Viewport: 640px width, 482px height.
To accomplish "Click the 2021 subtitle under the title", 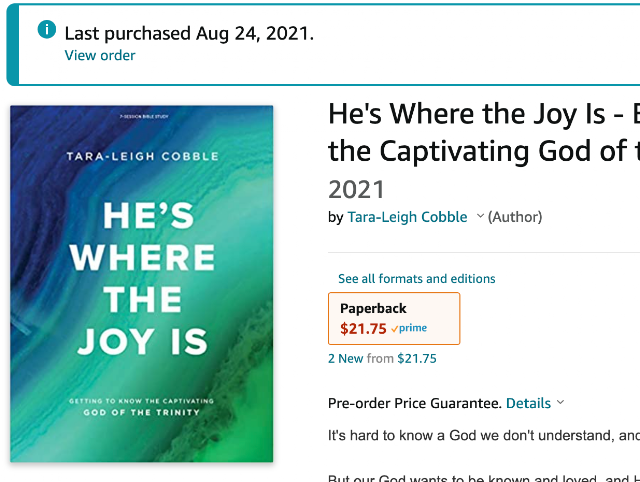I will (x=356, y=189).
